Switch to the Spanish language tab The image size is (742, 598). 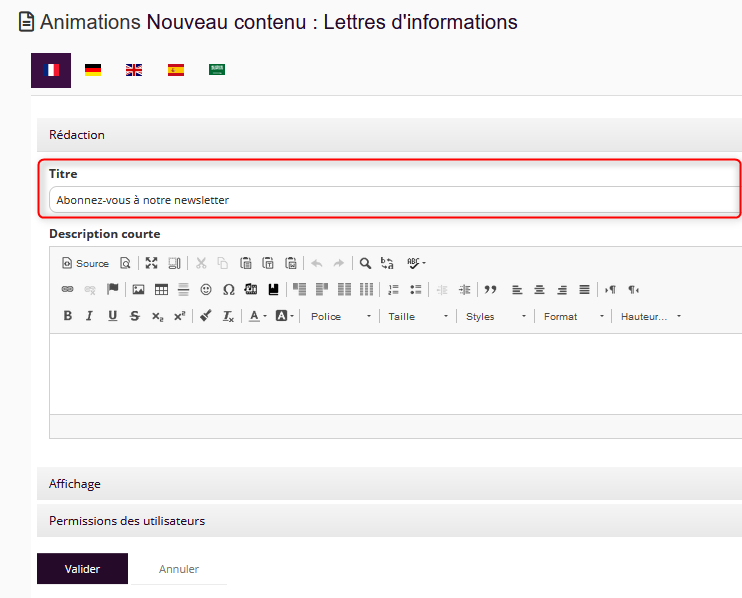(x=175, y=70)
